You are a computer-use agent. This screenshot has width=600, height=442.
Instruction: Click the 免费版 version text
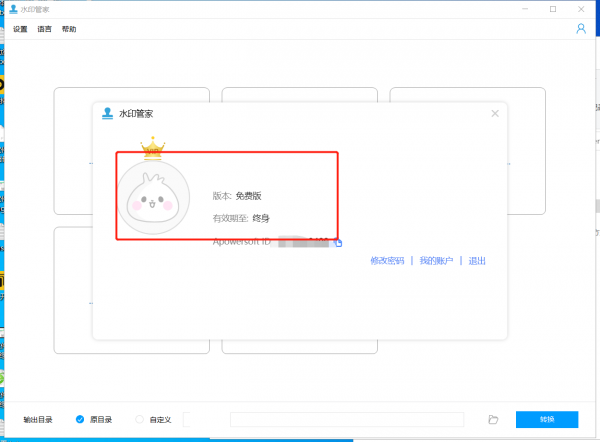[248, 196]
